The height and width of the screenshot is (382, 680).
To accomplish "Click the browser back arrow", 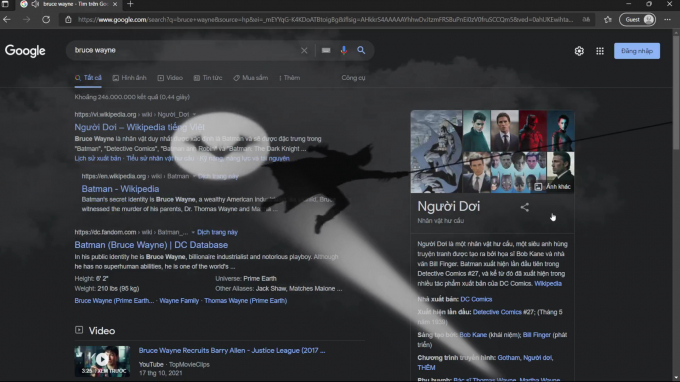I will [7, 20].
